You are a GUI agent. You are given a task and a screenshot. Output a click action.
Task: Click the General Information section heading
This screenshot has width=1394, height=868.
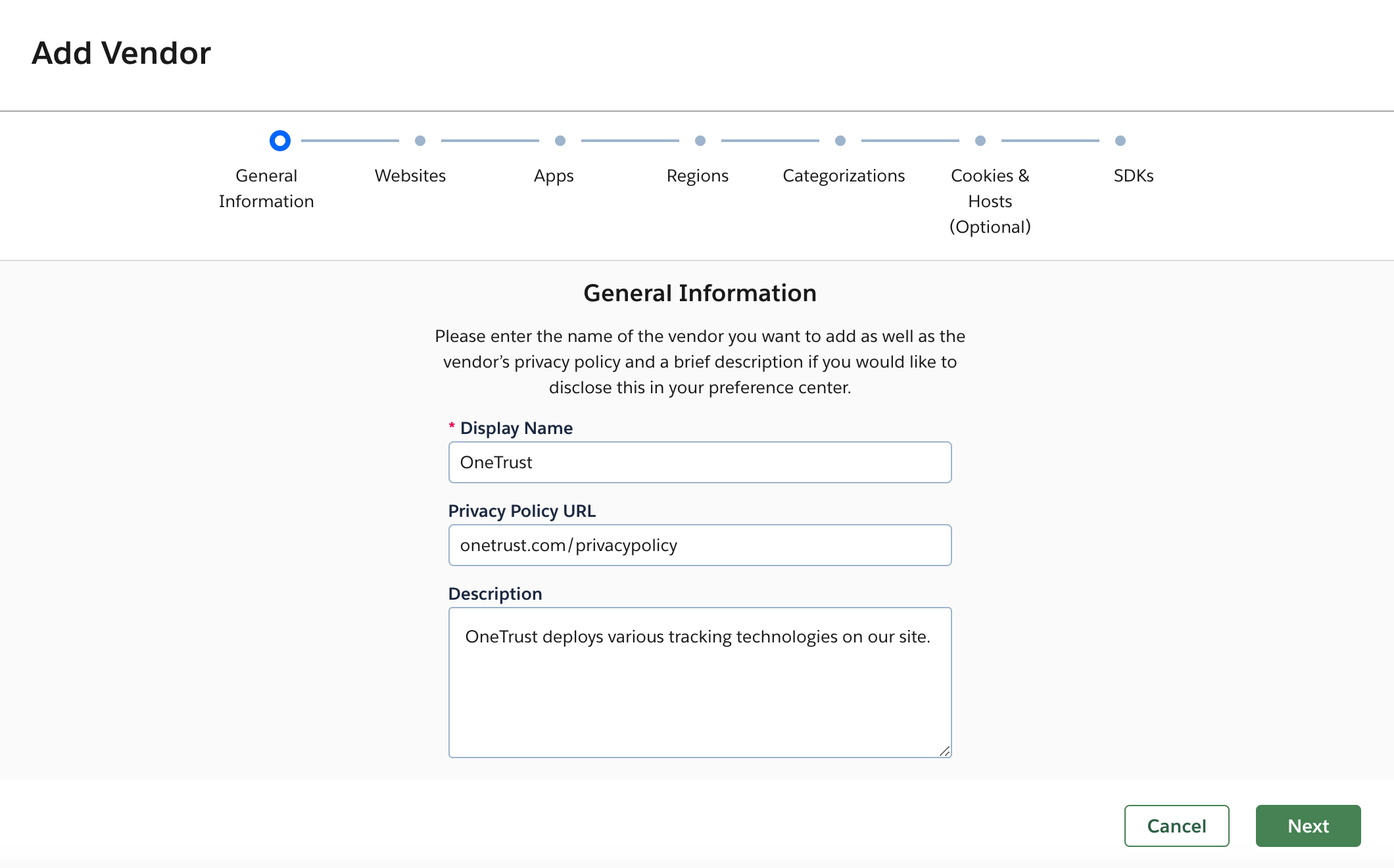point(700,293)
